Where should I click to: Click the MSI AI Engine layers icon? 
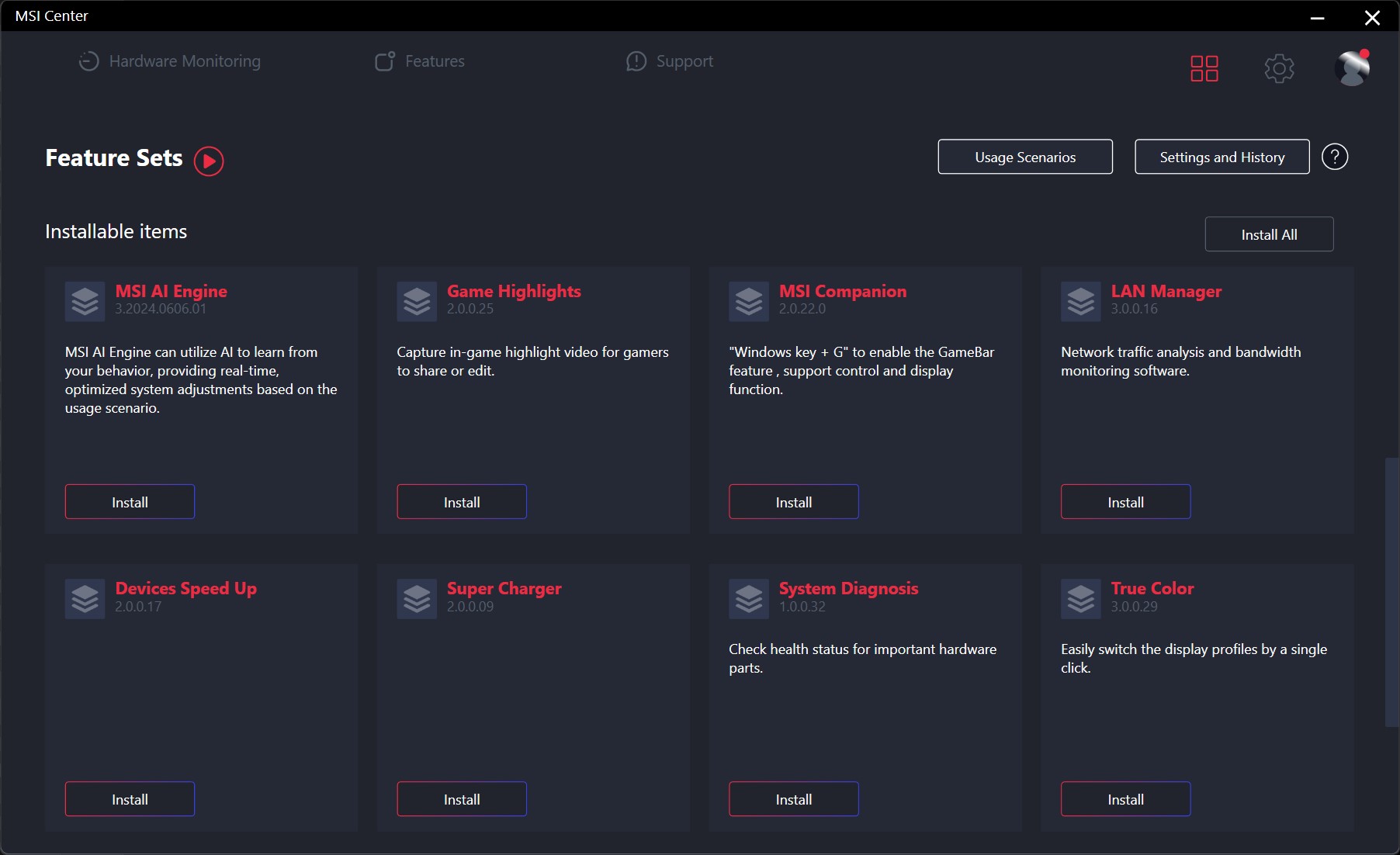point(85,301)
